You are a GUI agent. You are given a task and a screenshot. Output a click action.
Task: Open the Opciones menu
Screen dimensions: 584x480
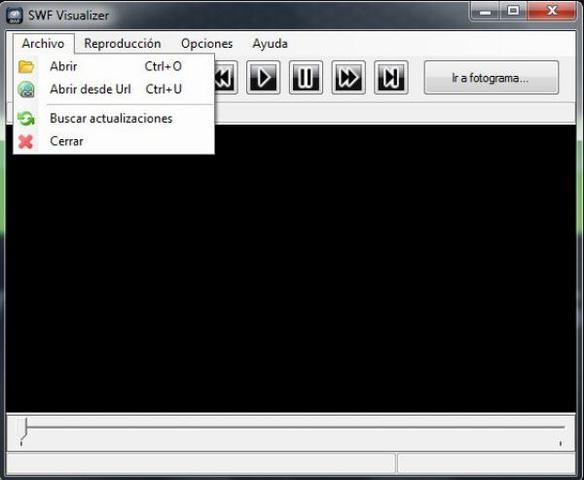tap(207, 44)
